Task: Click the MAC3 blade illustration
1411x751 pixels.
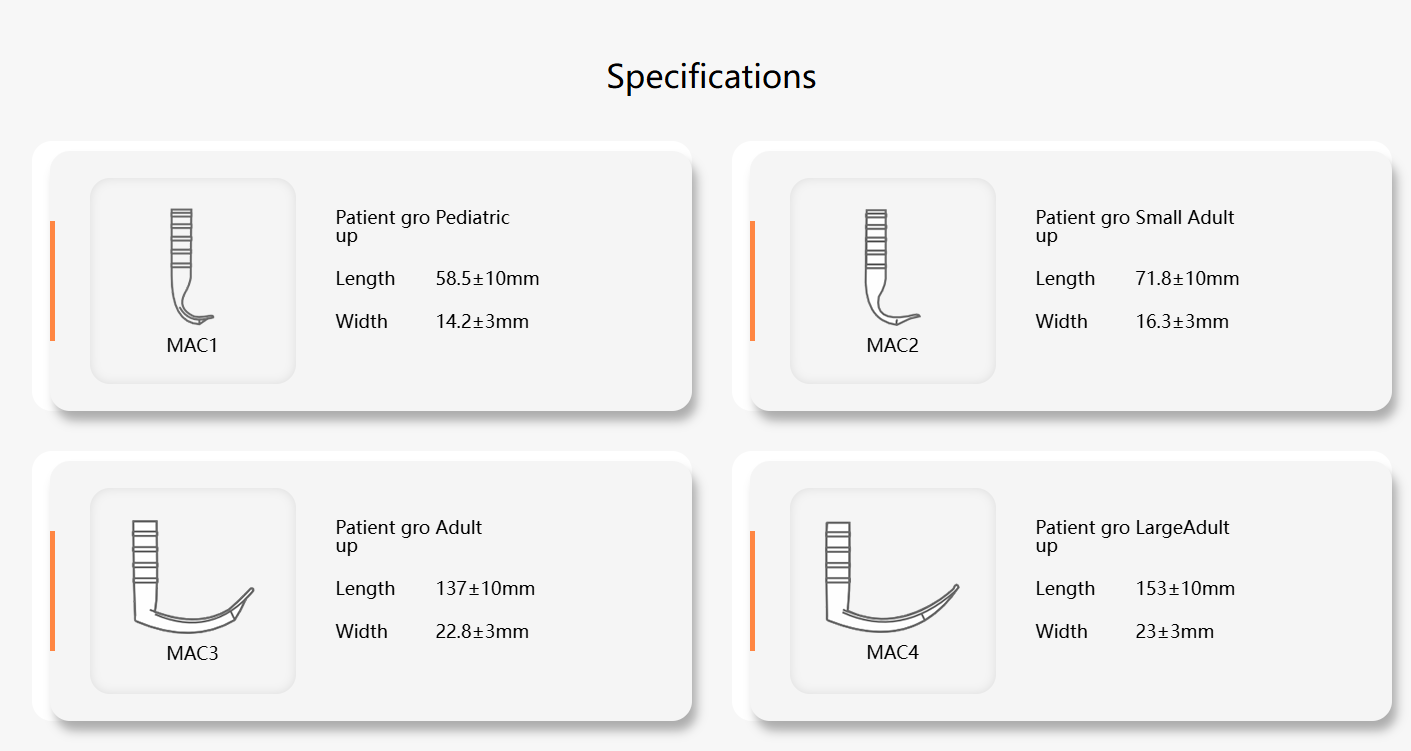Action: [192, 577]
